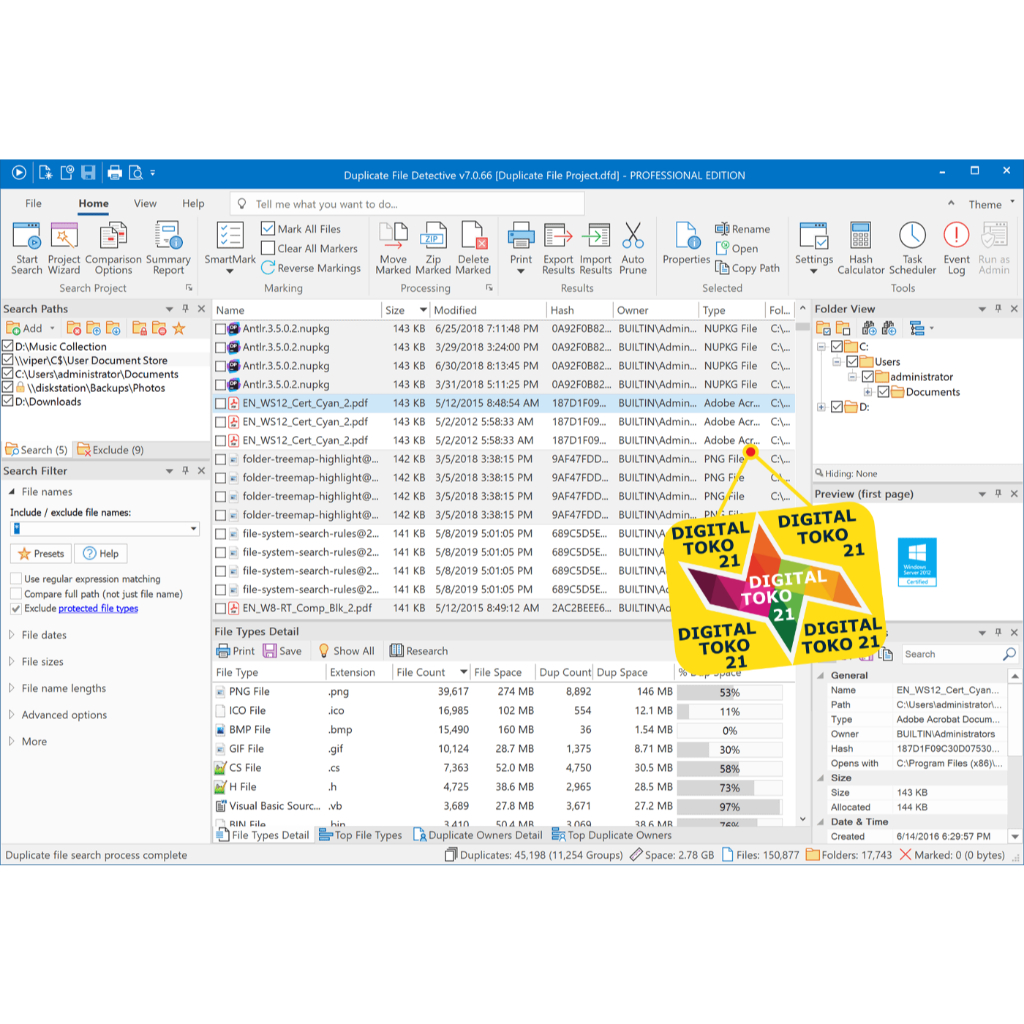This screenshot has width=1024, height=1024.
Task: Expand the D: drive tree node
Action: (821, 407)
